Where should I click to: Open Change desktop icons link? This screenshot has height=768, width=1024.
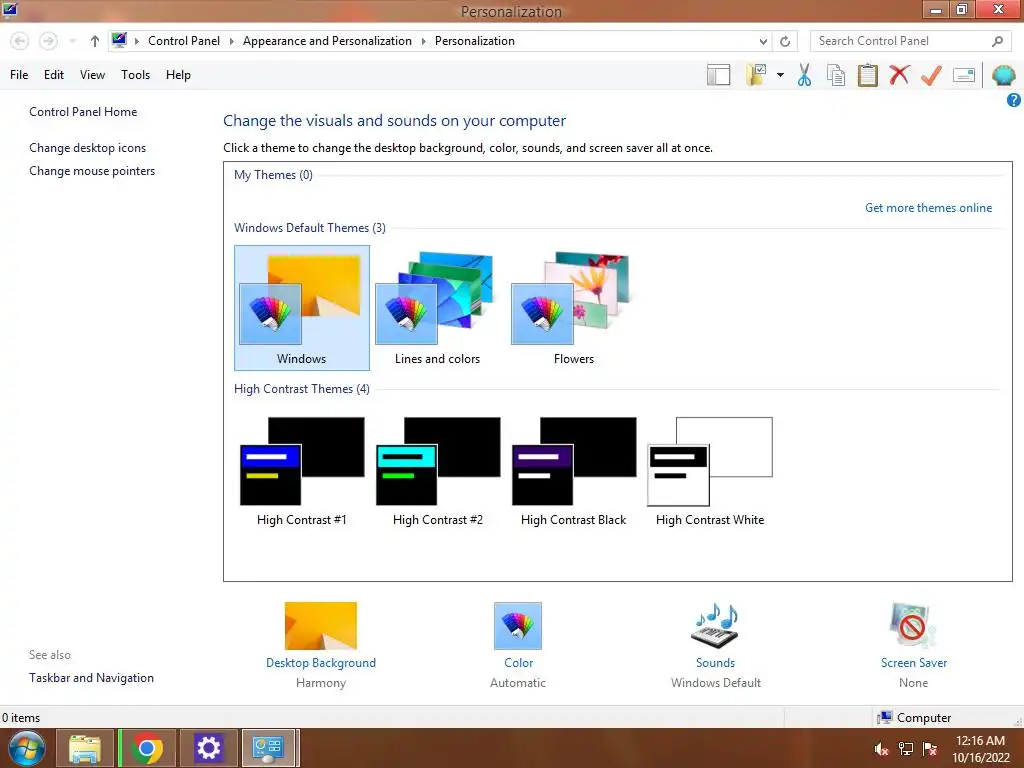tap(88, 148)
